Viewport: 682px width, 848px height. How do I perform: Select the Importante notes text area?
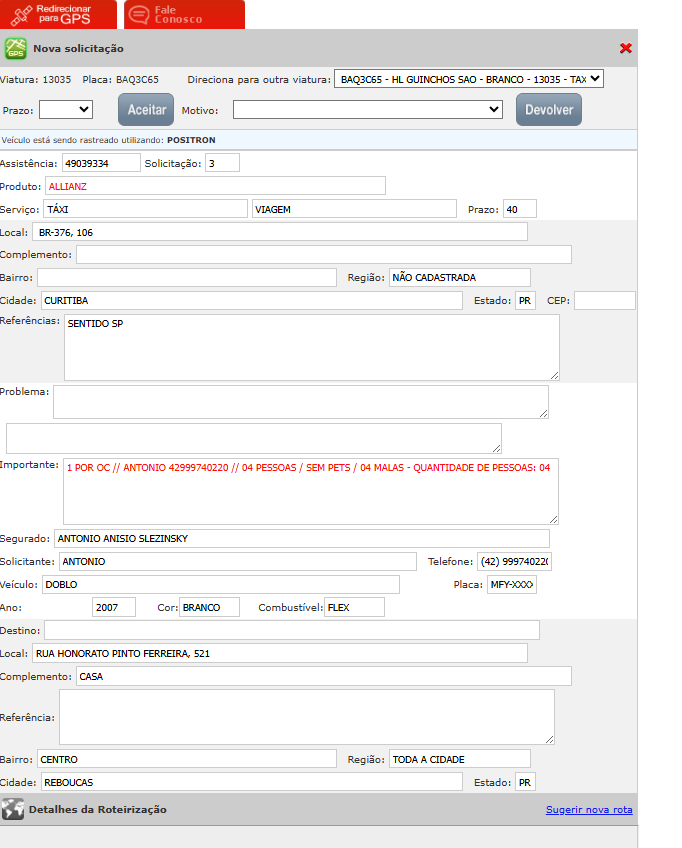310,491
